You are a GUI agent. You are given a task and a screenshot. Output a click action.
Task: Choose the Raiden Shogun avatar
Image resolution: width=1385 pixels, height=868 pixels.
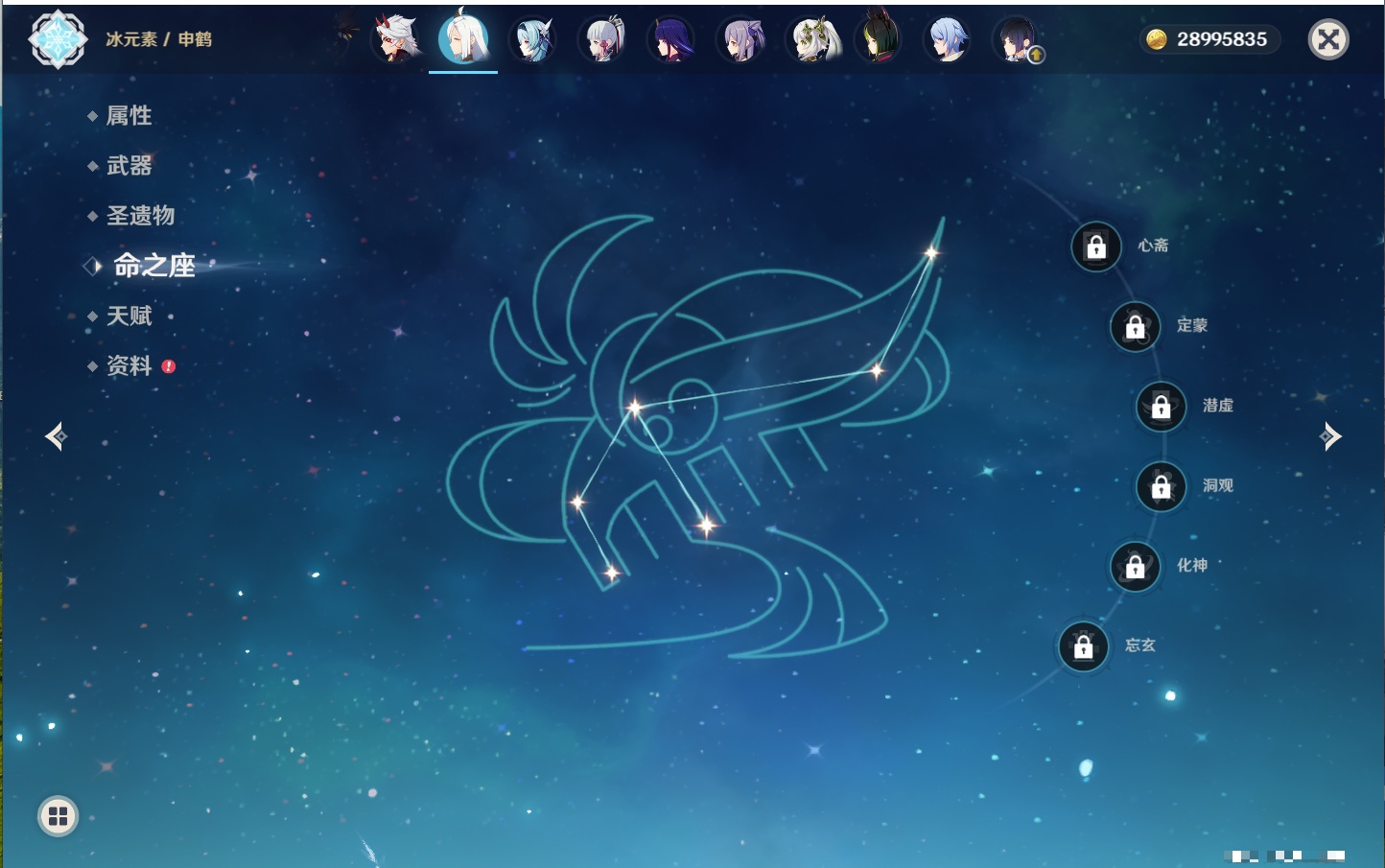(x=670, y=39)
